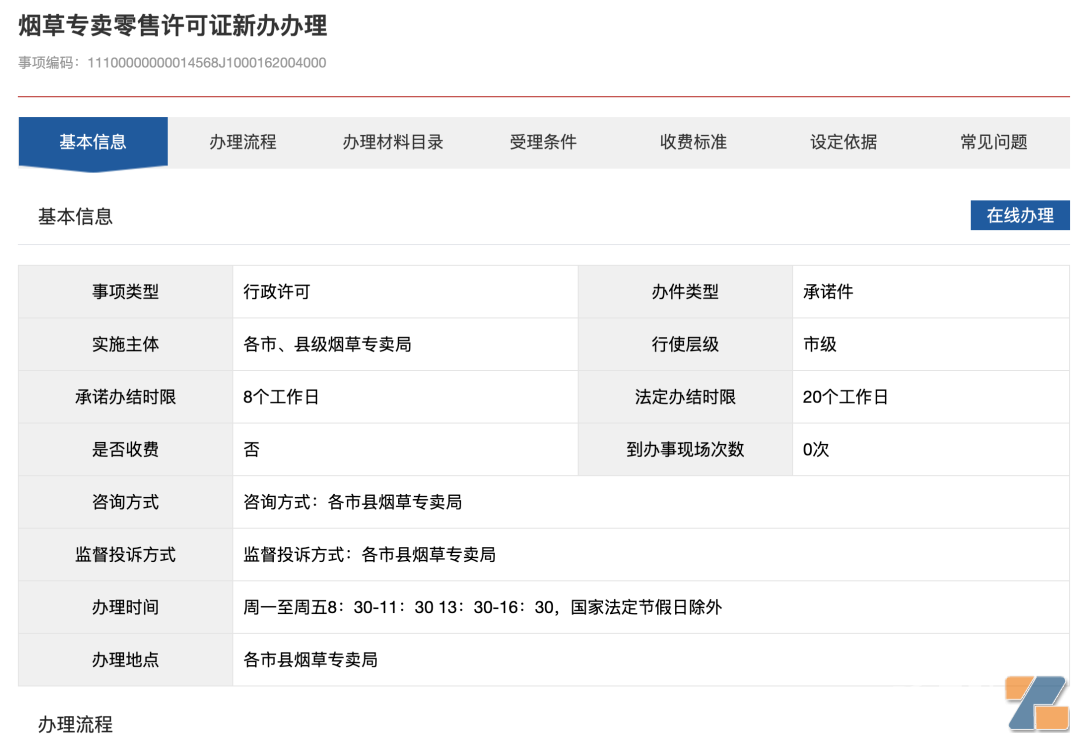Click the 在线办理 button
This screenshot has height=743, width=1080.
point(1021,215)
